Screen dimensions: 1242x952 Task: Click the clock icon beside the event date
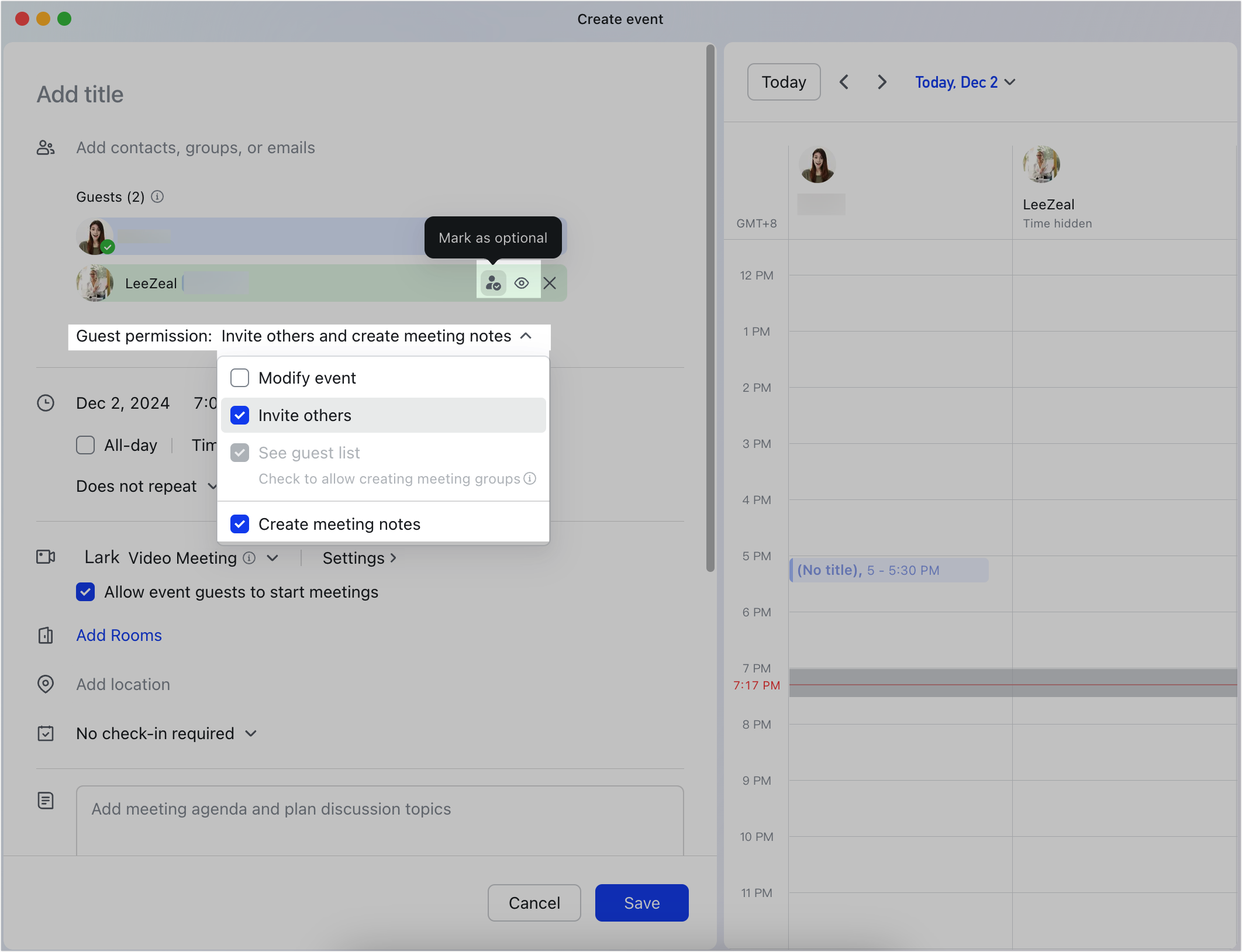coord(46,403)
